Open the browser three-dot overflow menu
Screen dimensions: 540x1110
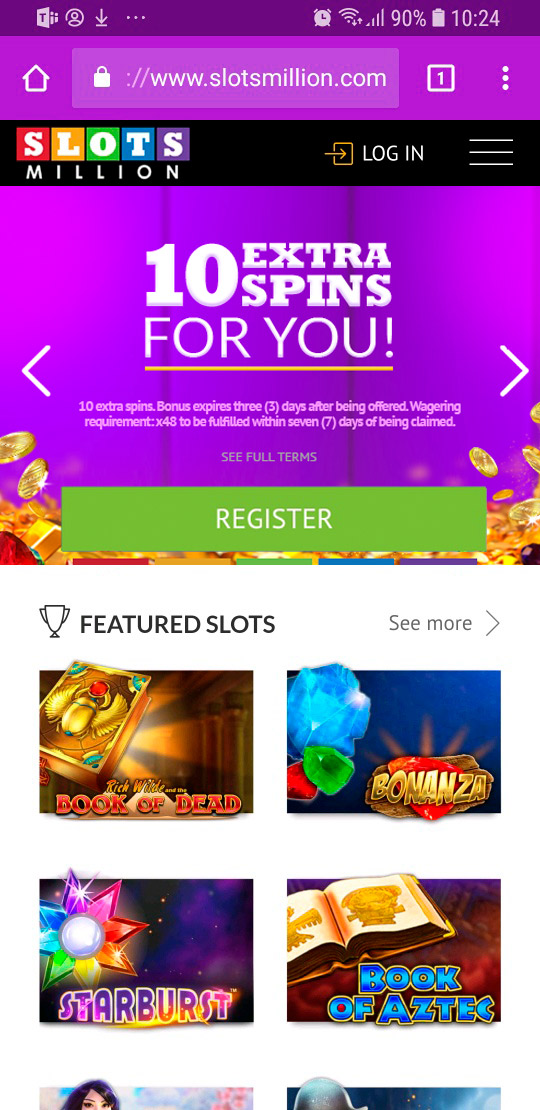(505, 79)
